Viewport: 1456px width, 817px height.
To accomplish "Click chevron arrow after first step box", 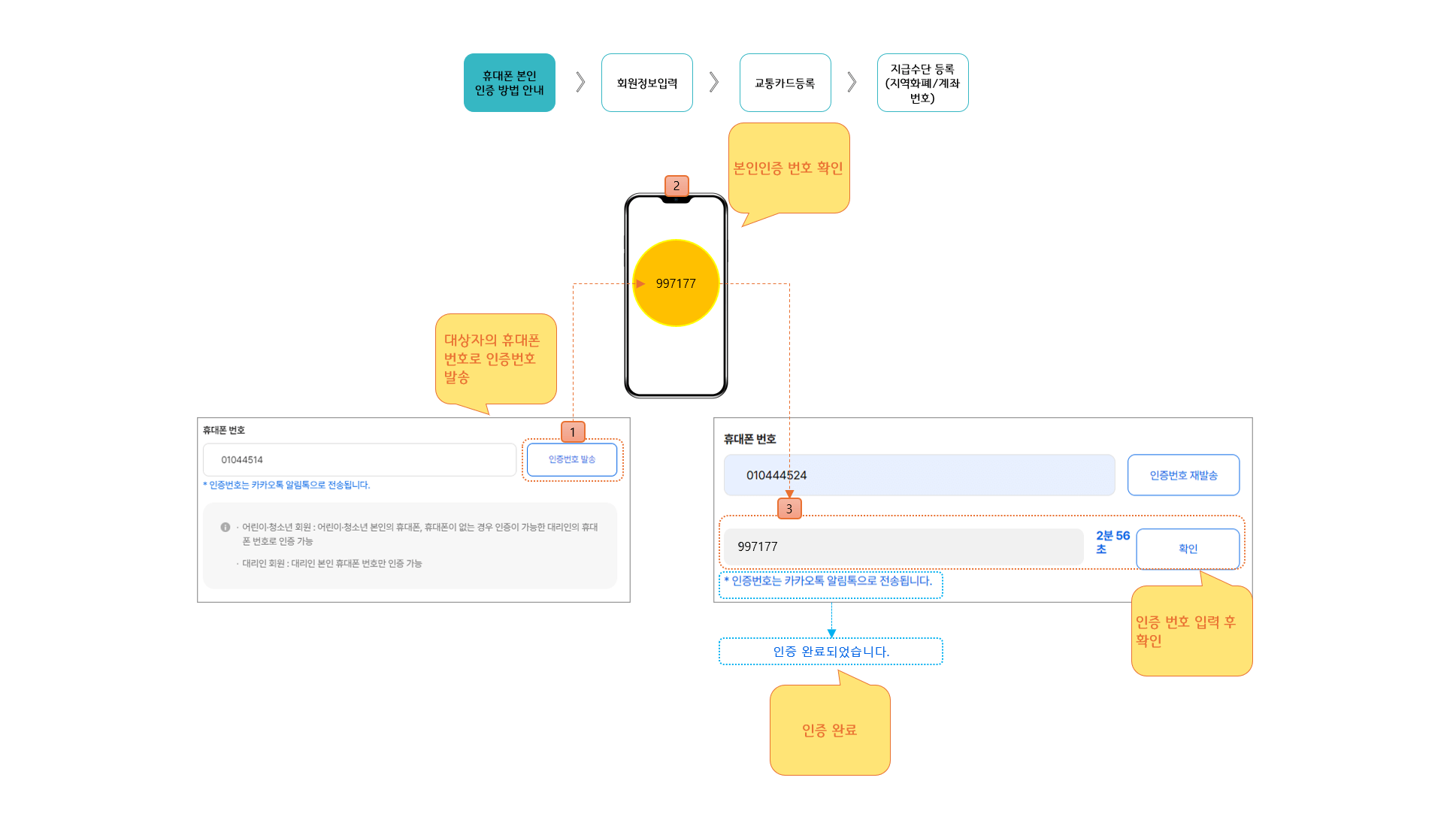I will coord(580,82).
